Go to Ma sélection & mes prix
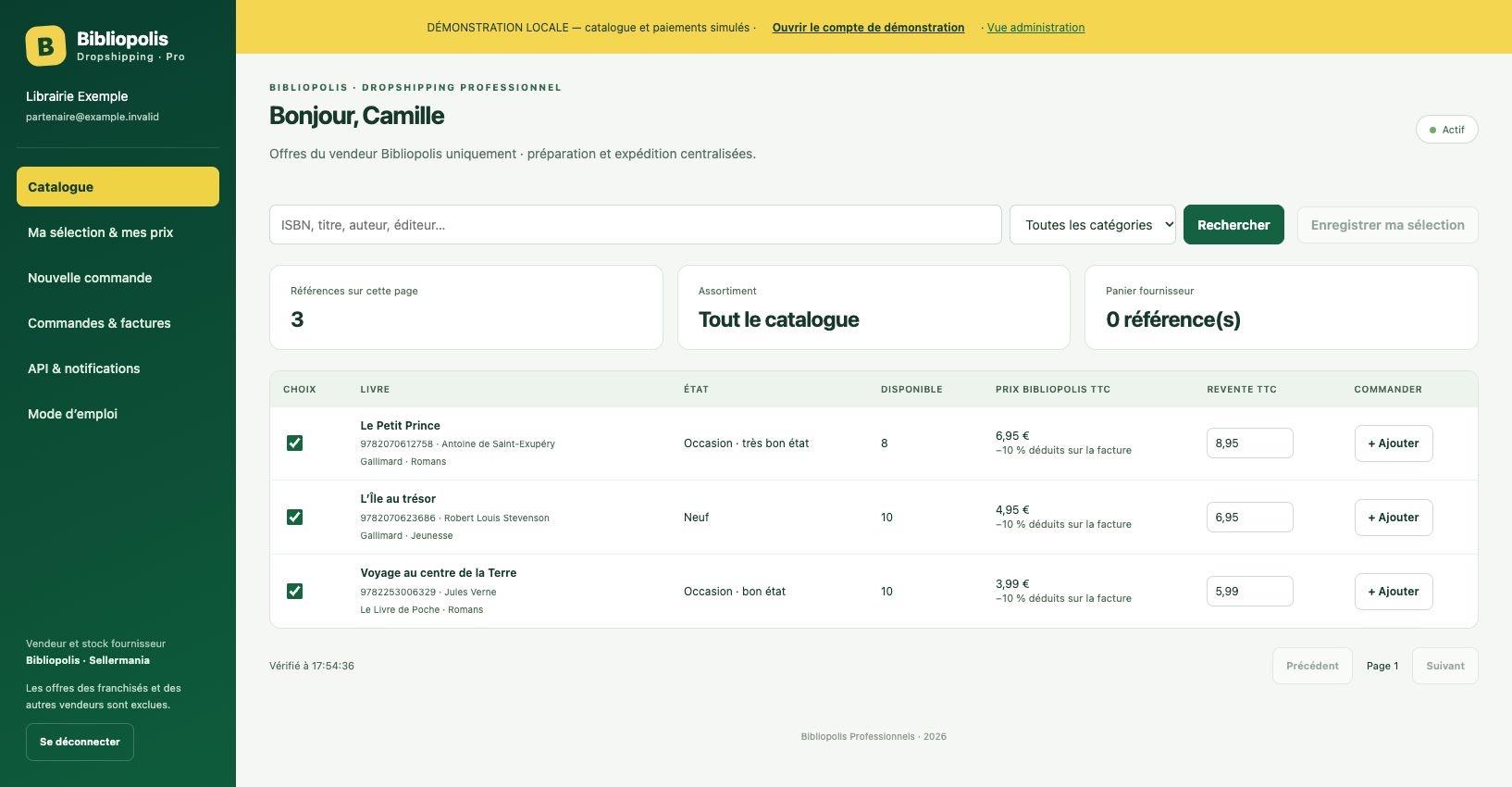Image resolution: width=1512 pixels, height=787 pixels. [118, 232]
